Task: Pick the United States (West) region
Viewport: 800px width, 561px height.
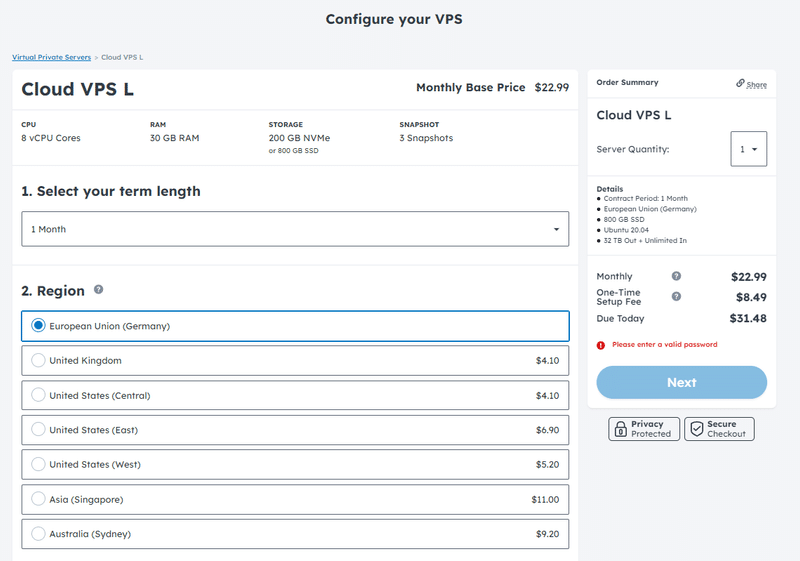Action: pos(39,465)
